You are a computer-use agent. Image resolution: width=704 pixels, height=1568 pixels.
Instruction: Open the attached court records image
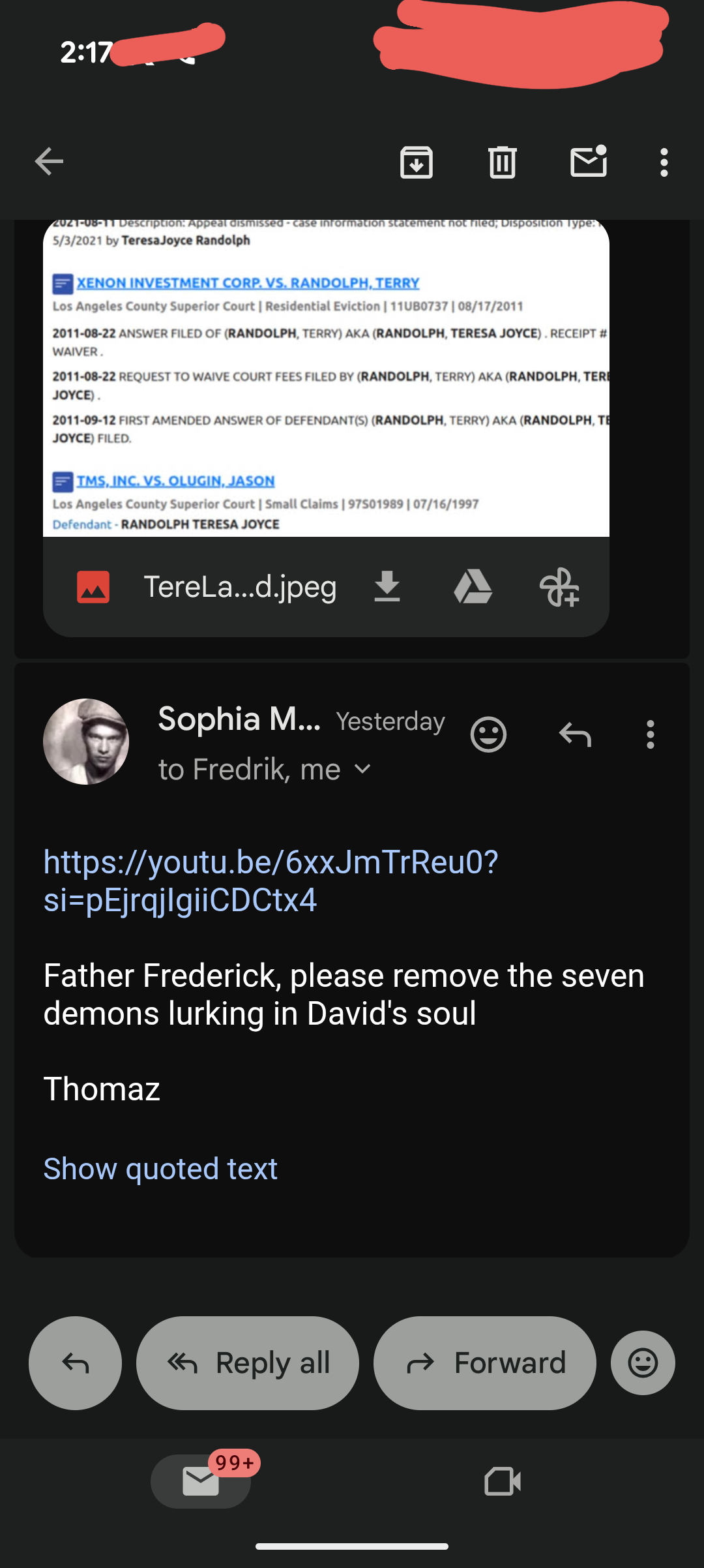pyautogui.click(x=326, y=378)
